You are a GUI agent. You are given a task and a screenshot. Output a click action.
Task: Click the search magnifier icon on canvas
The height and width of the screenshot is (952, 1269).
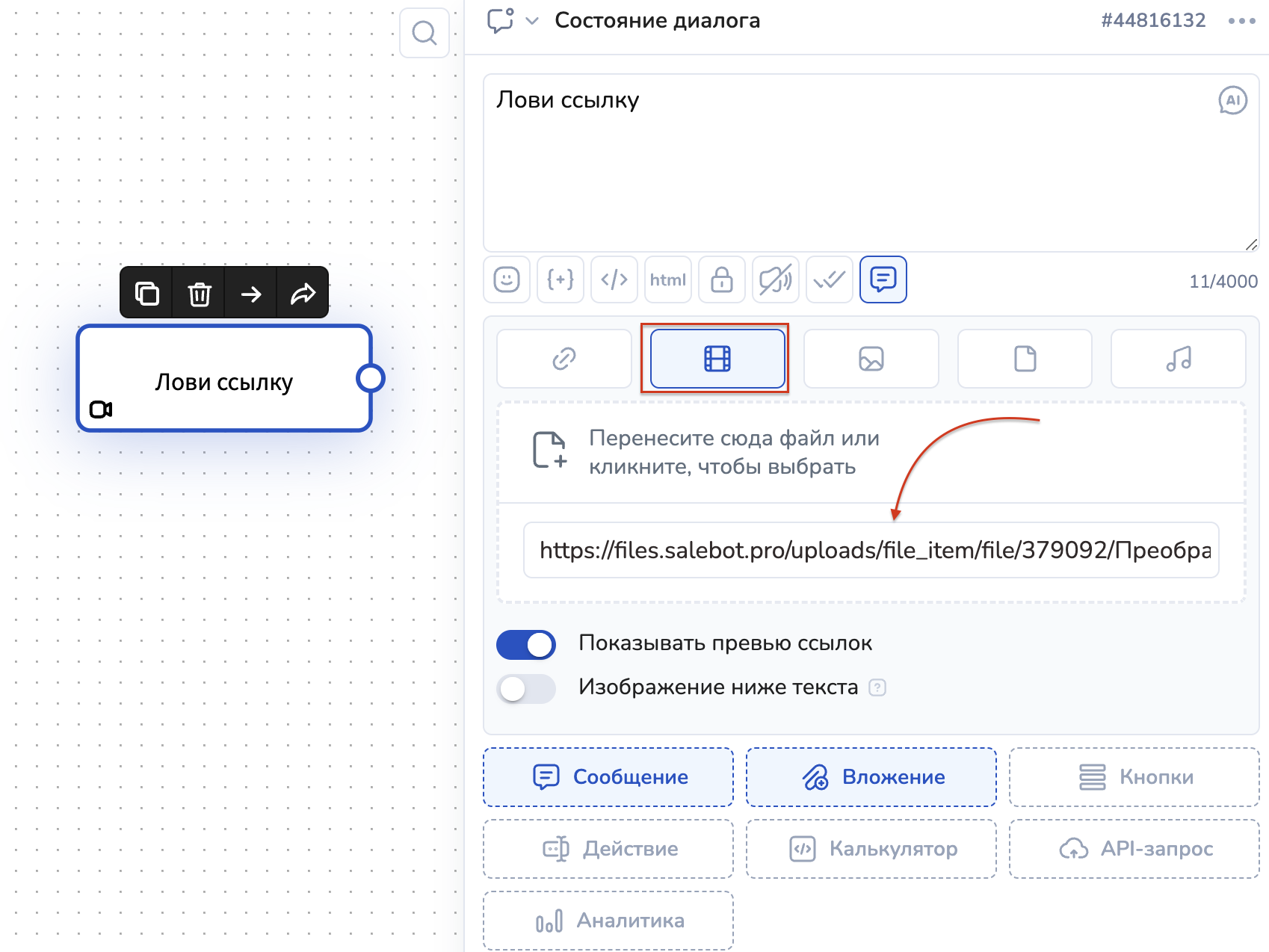tap(424, 33)
